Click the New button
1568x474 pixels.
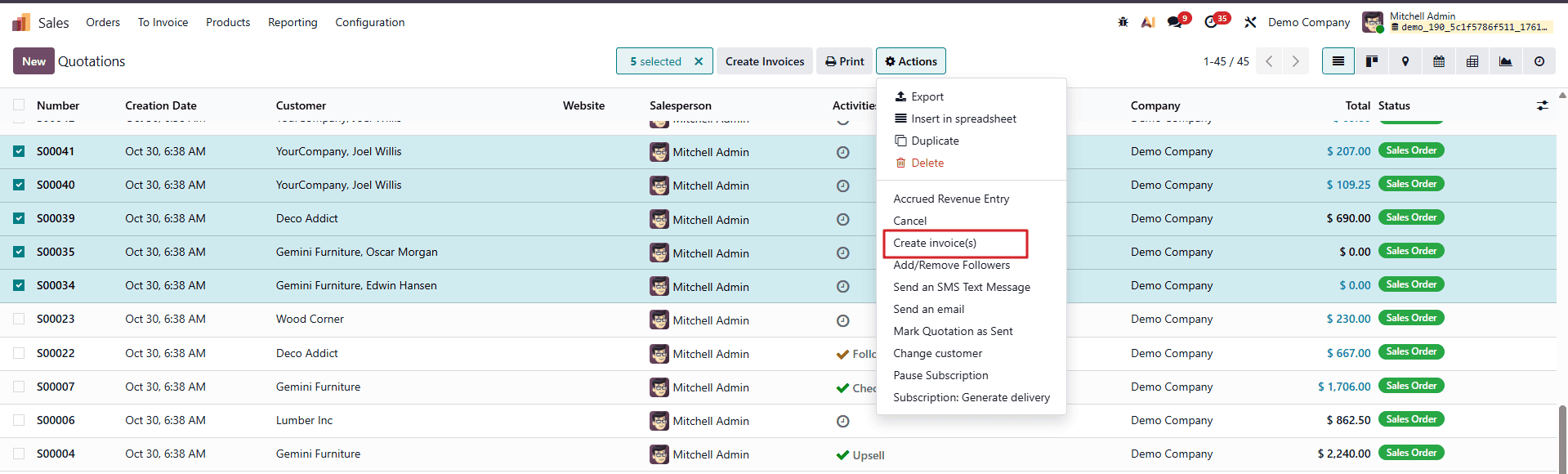point(34,61)
